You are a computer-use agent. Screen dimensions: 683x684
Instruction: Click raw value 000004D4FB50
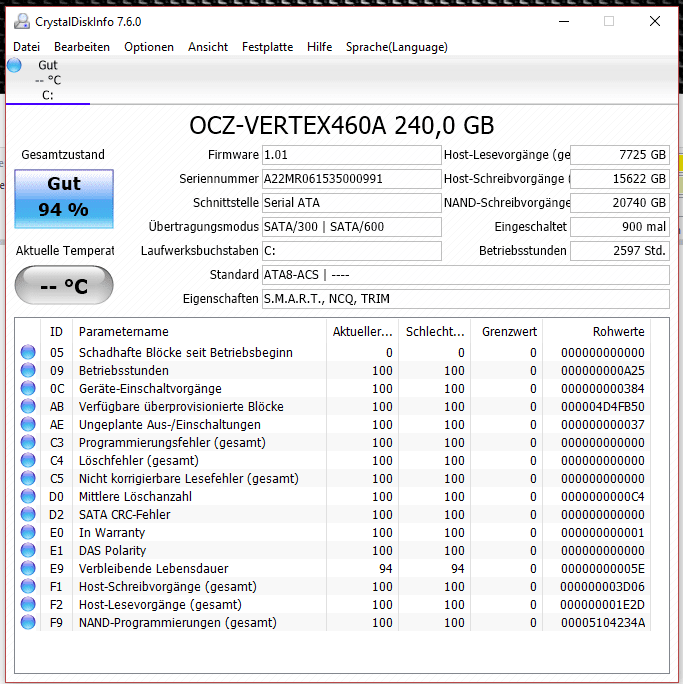tap(603, 406)
